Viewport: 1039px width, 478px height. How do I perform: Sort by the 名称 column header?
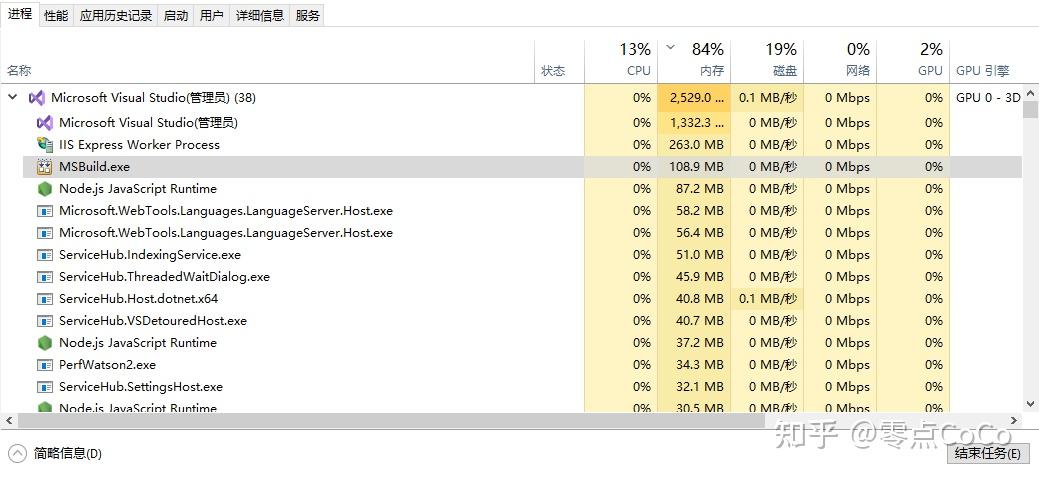click(x=19, y=70)
